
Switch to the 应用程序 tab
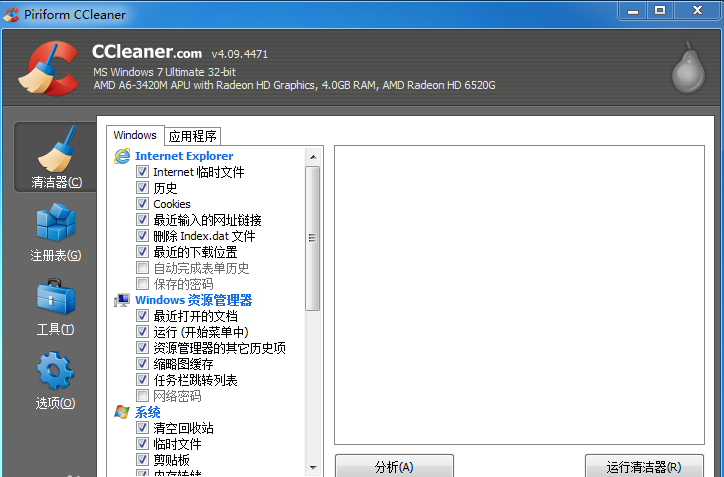click(193, 136)
